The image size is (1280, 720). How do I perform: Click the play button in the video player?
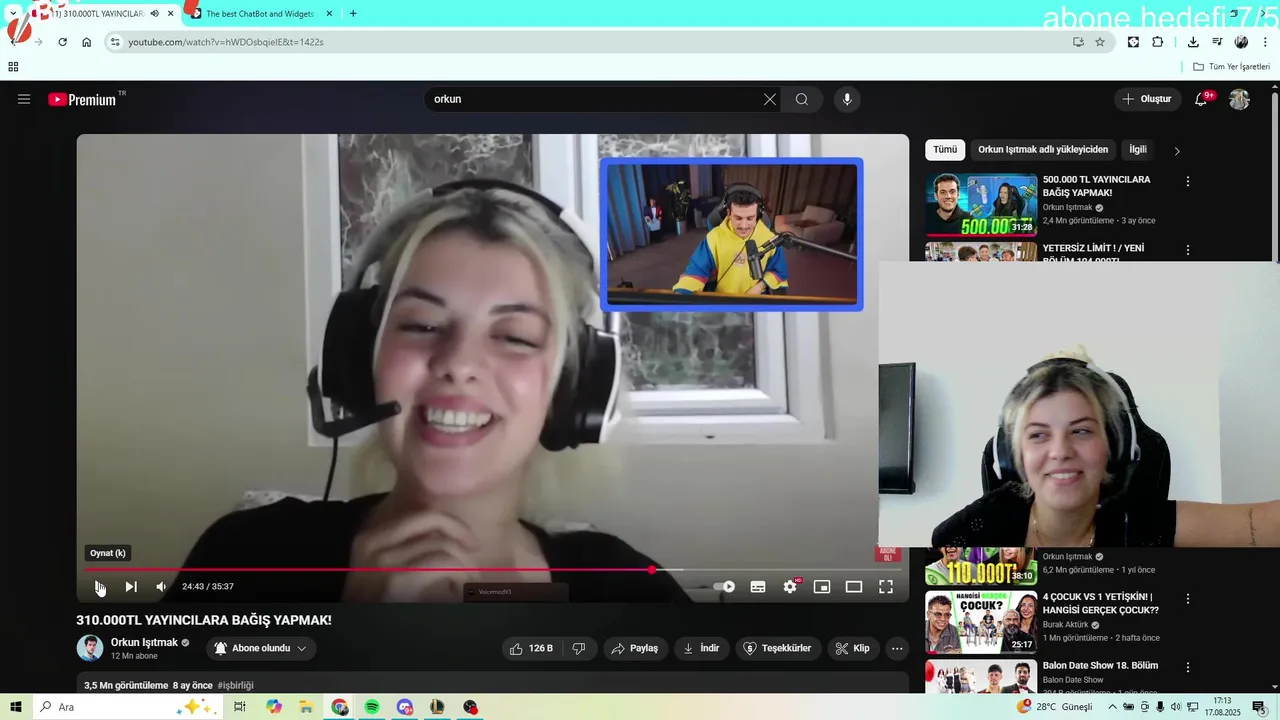100,587
